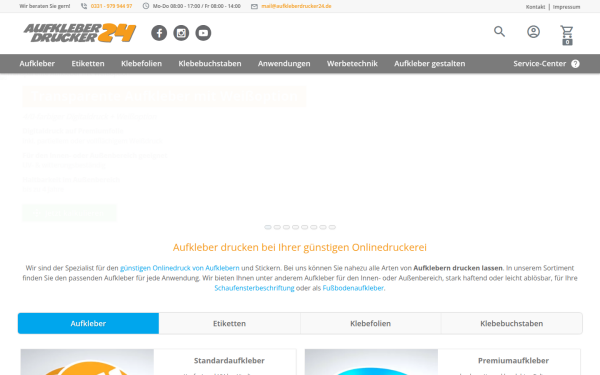
Task: Click the Service-Center question mark icon
Action: point(575,64)
